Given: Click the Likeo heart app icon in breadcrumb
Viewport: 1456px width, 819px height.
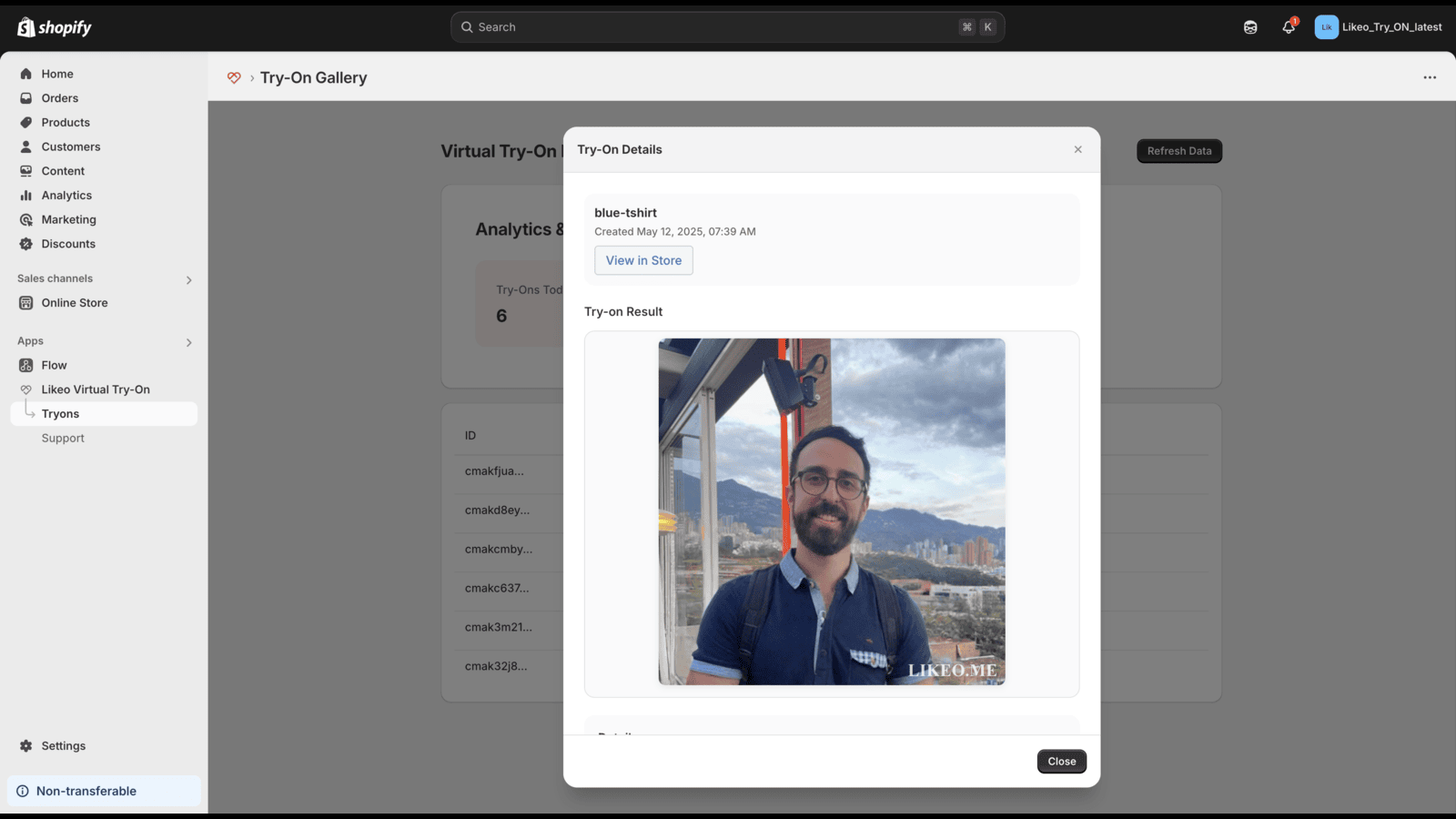Looking at the screenshot, I should click(x=234, y=78).
